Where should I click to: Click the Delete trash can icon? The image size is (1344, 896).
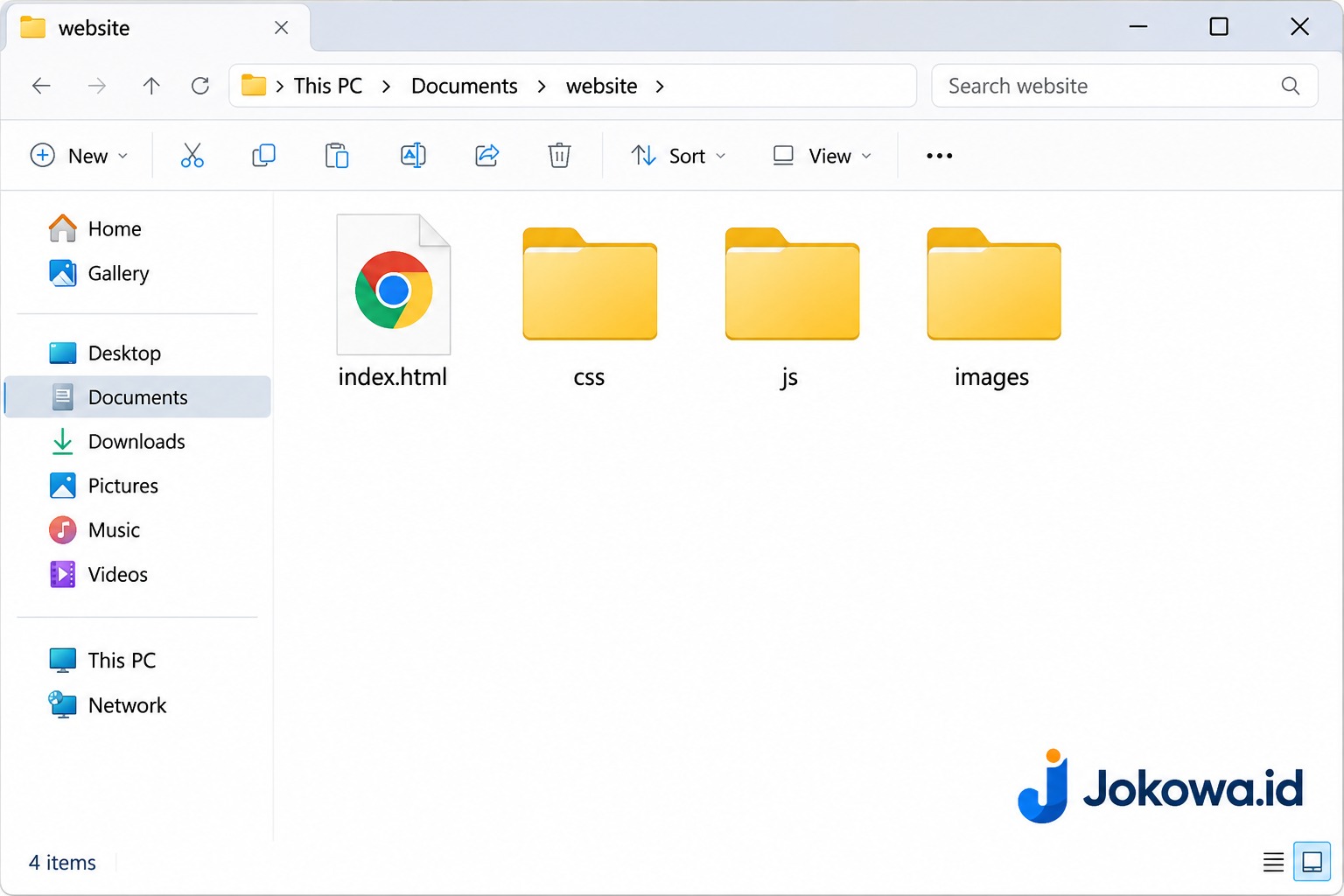tap(559, 156)
